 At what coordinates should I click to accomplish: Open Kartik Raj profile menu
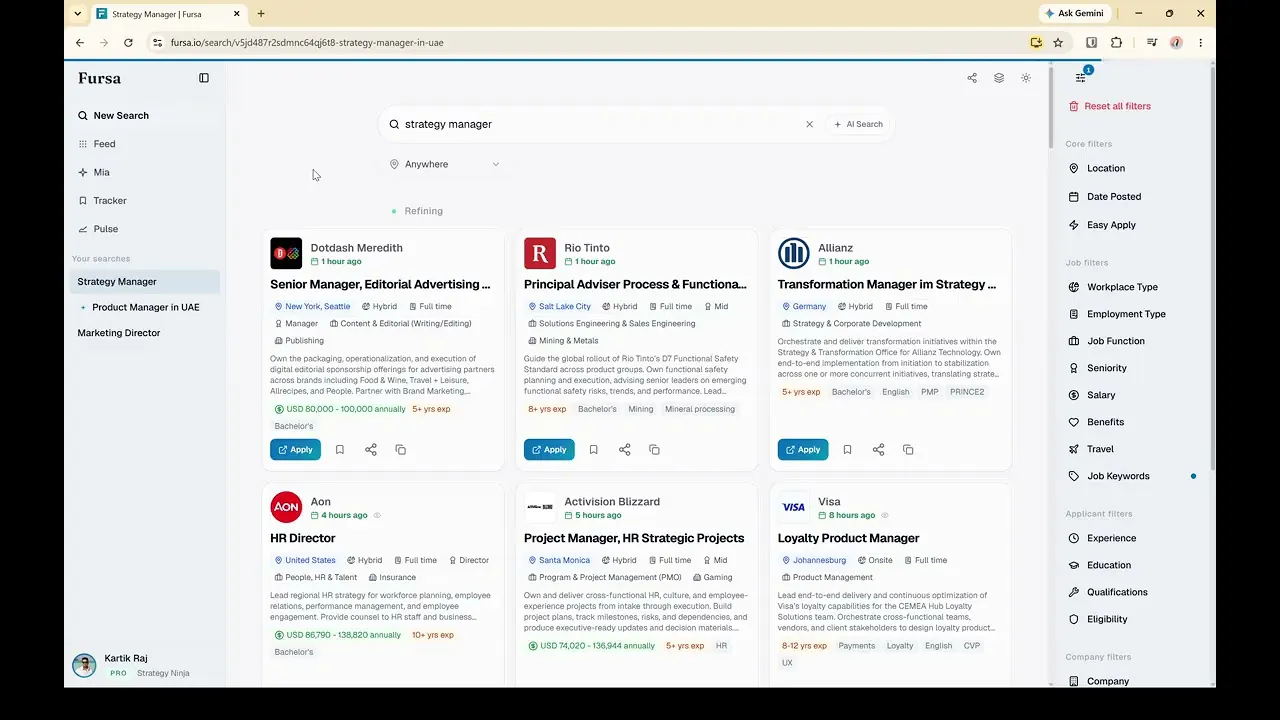146,666
